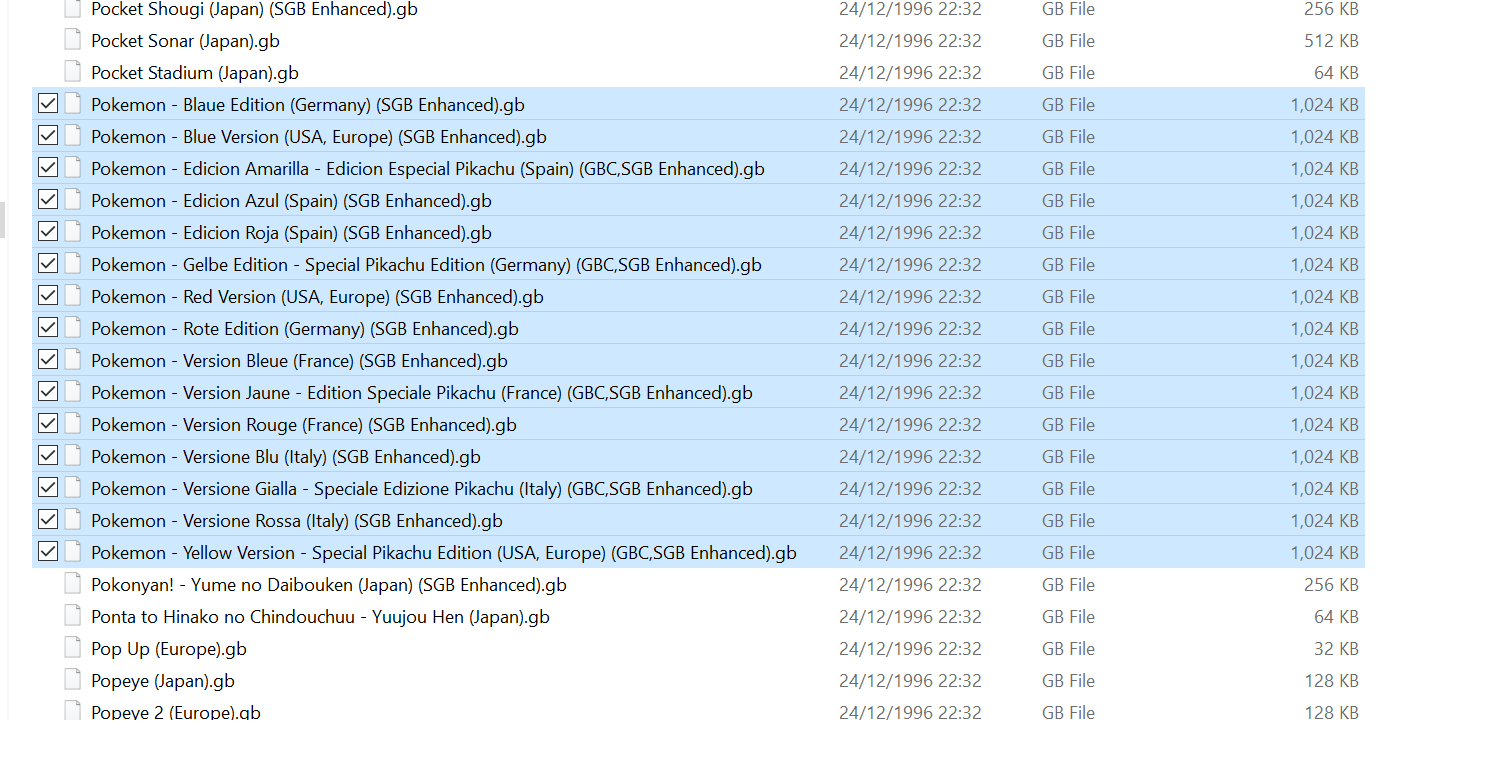Click file icon of Pocket Stadium (Japan).gb
The image size is (1510, 784).
(72, 72)
